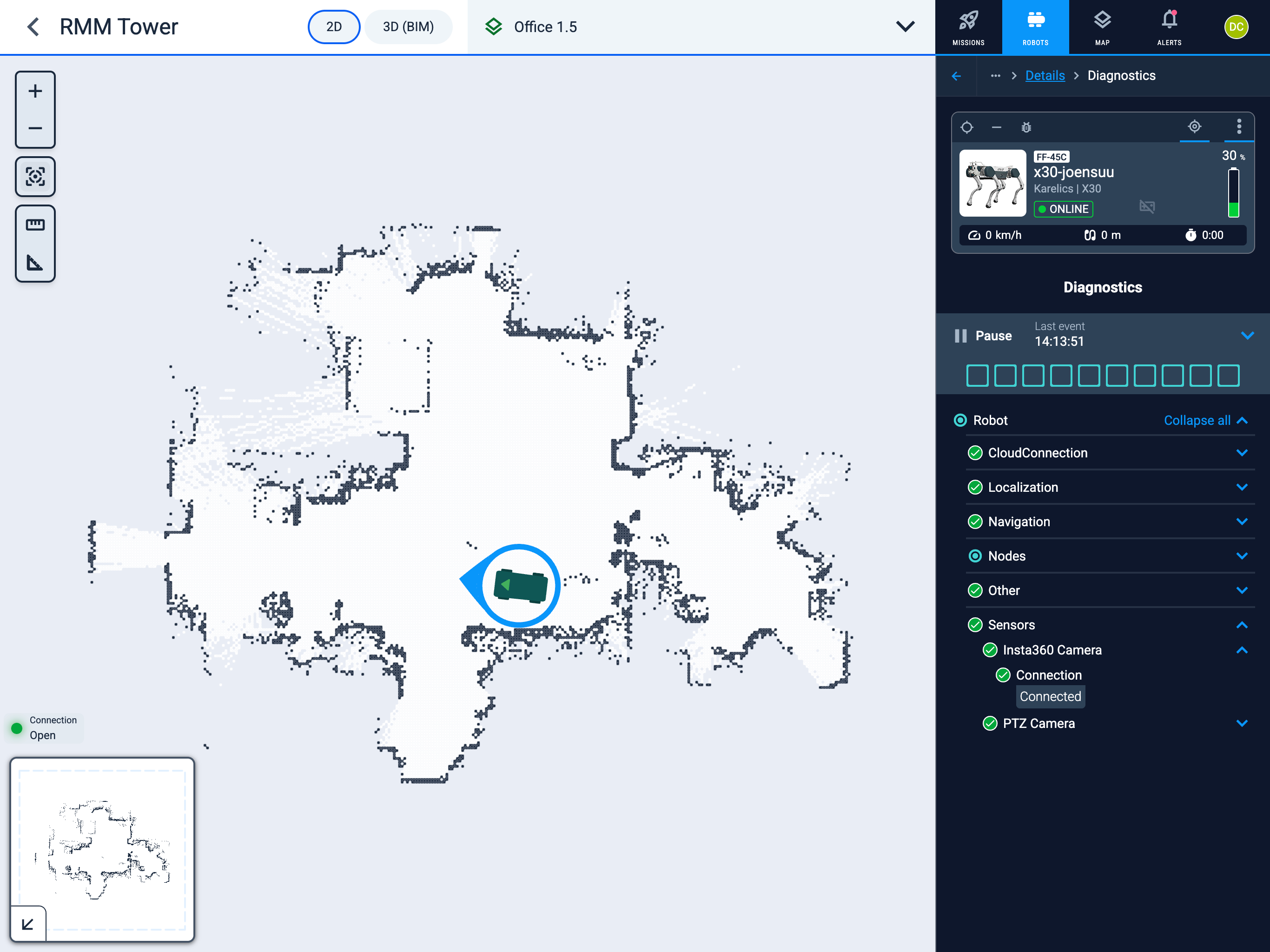1270x952 pixels.
Task: Open the three-dot menu on robot card
Action: (x=1238, y=126)
